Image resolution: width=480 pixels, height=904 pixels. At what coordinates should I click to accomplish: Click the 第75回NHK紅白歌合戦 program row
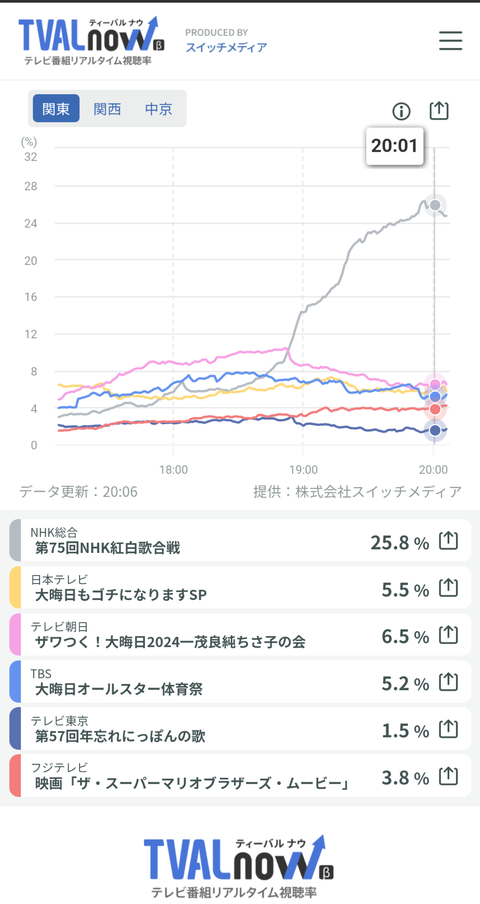[x=240, y=540]
